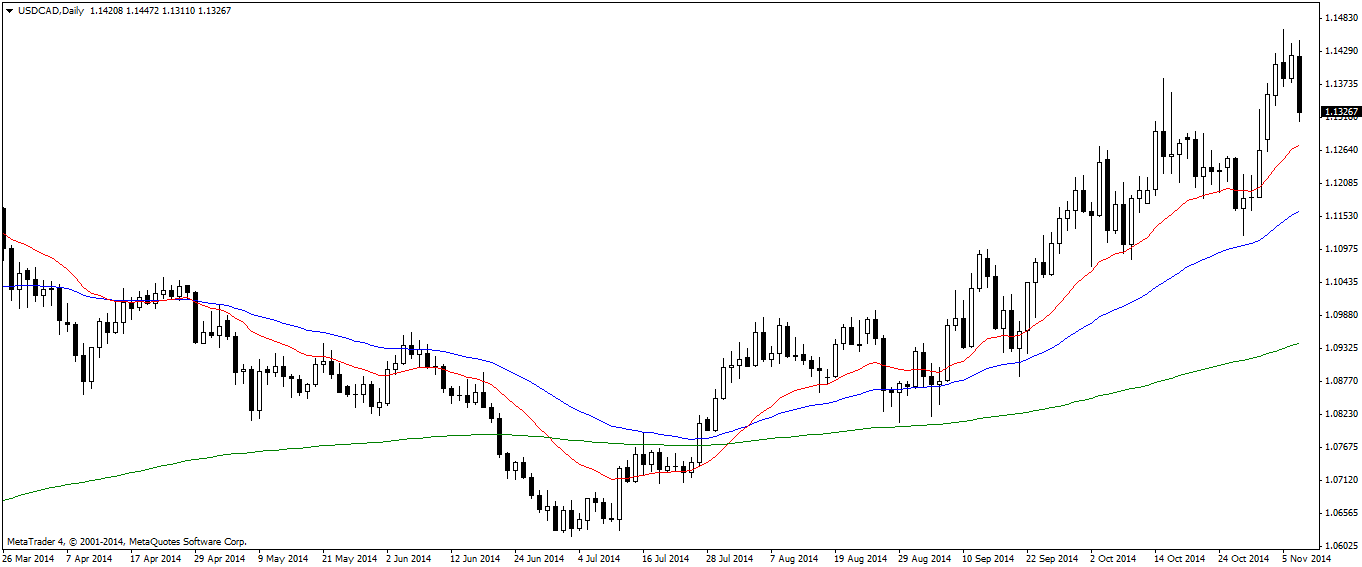1362x567 pixels.
Task: Click the 24 Jun 2014 date label
Action: click(539, 559)
